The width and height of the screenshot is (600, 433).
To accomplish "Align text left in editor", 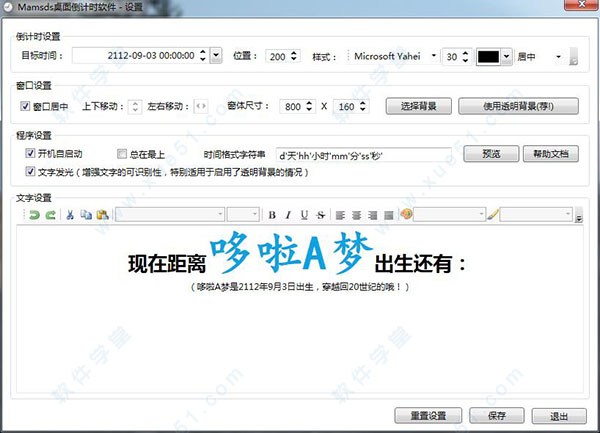I will 340,215.
